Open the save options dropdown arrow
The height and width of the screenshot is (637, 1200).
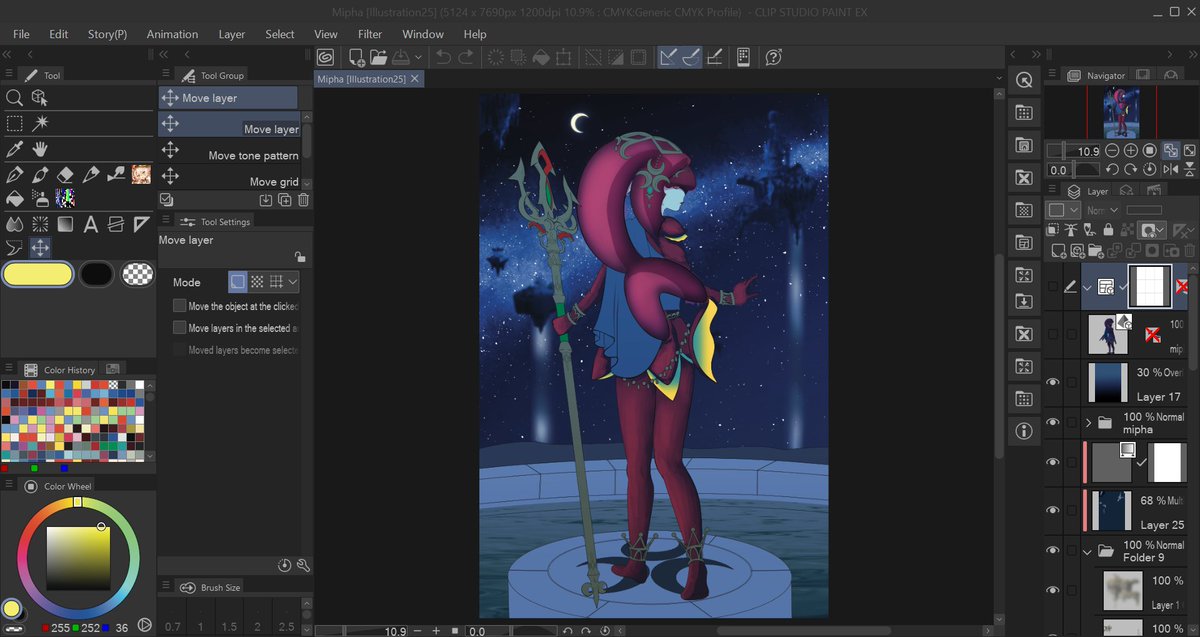(418, 58)
